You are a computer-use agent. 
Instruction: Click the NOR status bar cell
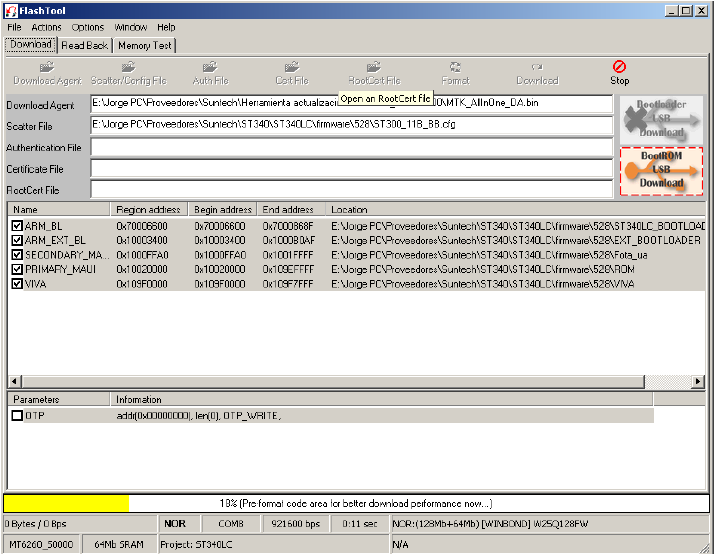tap(179, 524)
